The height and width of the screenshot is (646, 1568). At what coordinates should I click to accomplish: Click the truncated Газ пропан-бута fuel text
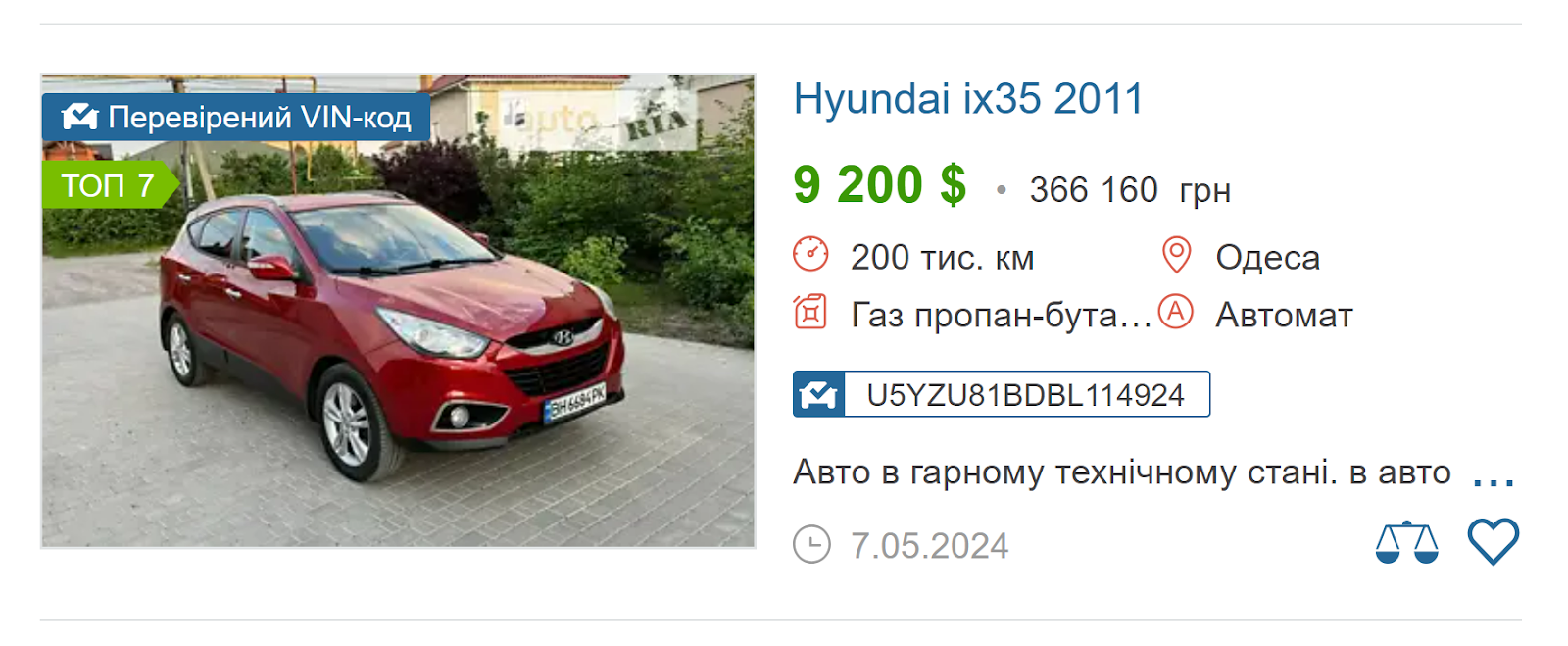[1001, 316]
